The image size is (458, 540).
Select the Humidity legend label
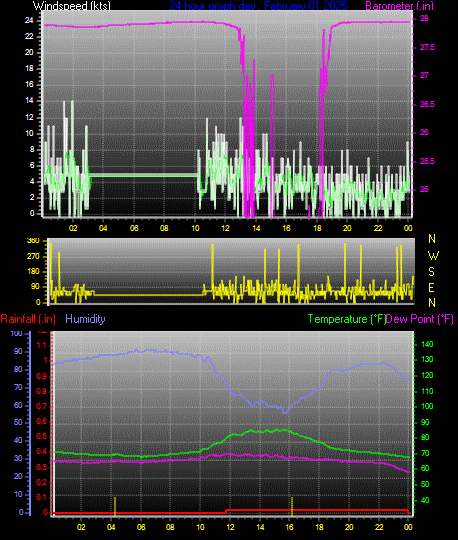point(85,319)
